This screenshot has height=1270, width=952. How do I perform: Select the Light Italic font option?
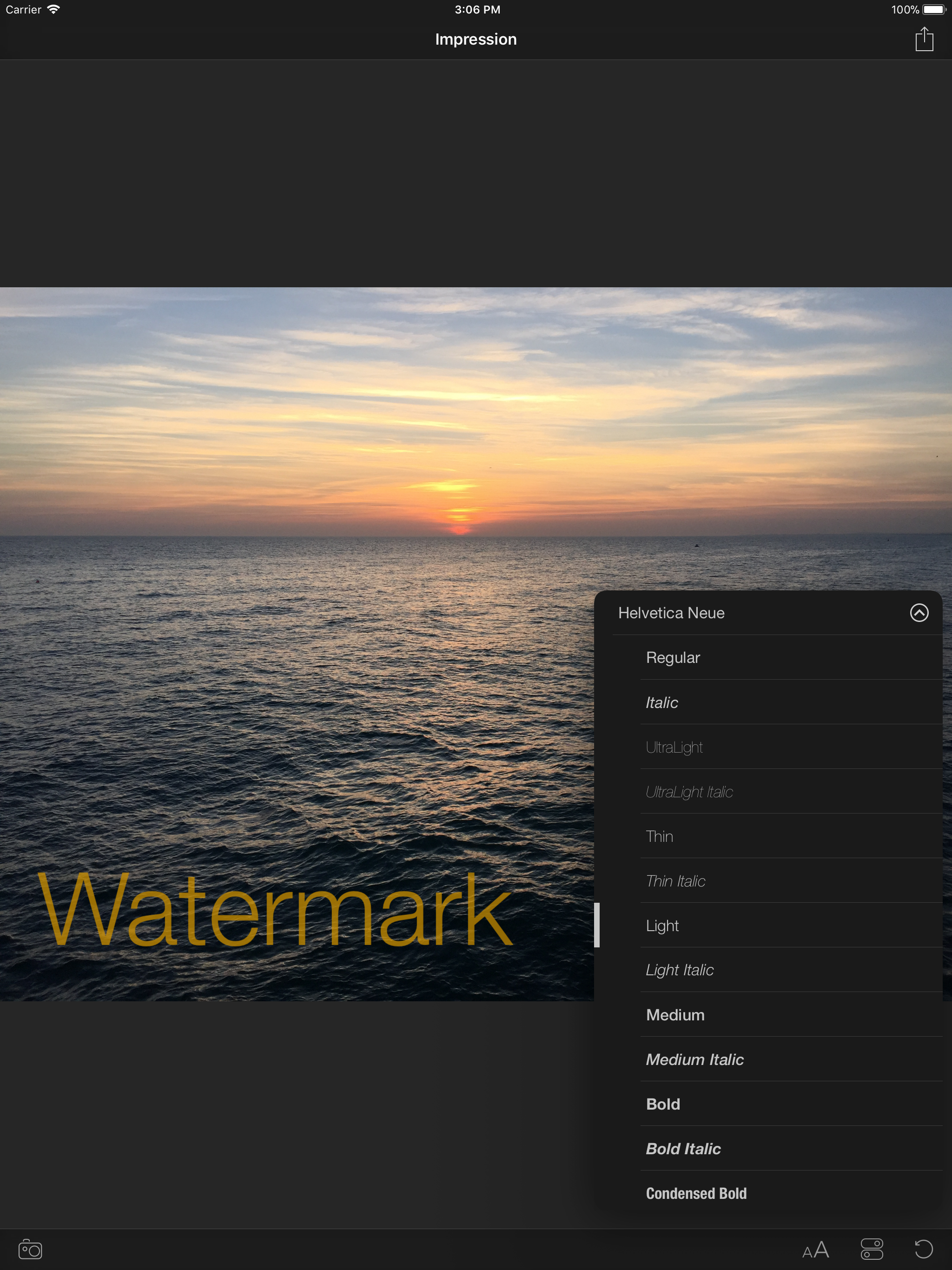(679, 970)
